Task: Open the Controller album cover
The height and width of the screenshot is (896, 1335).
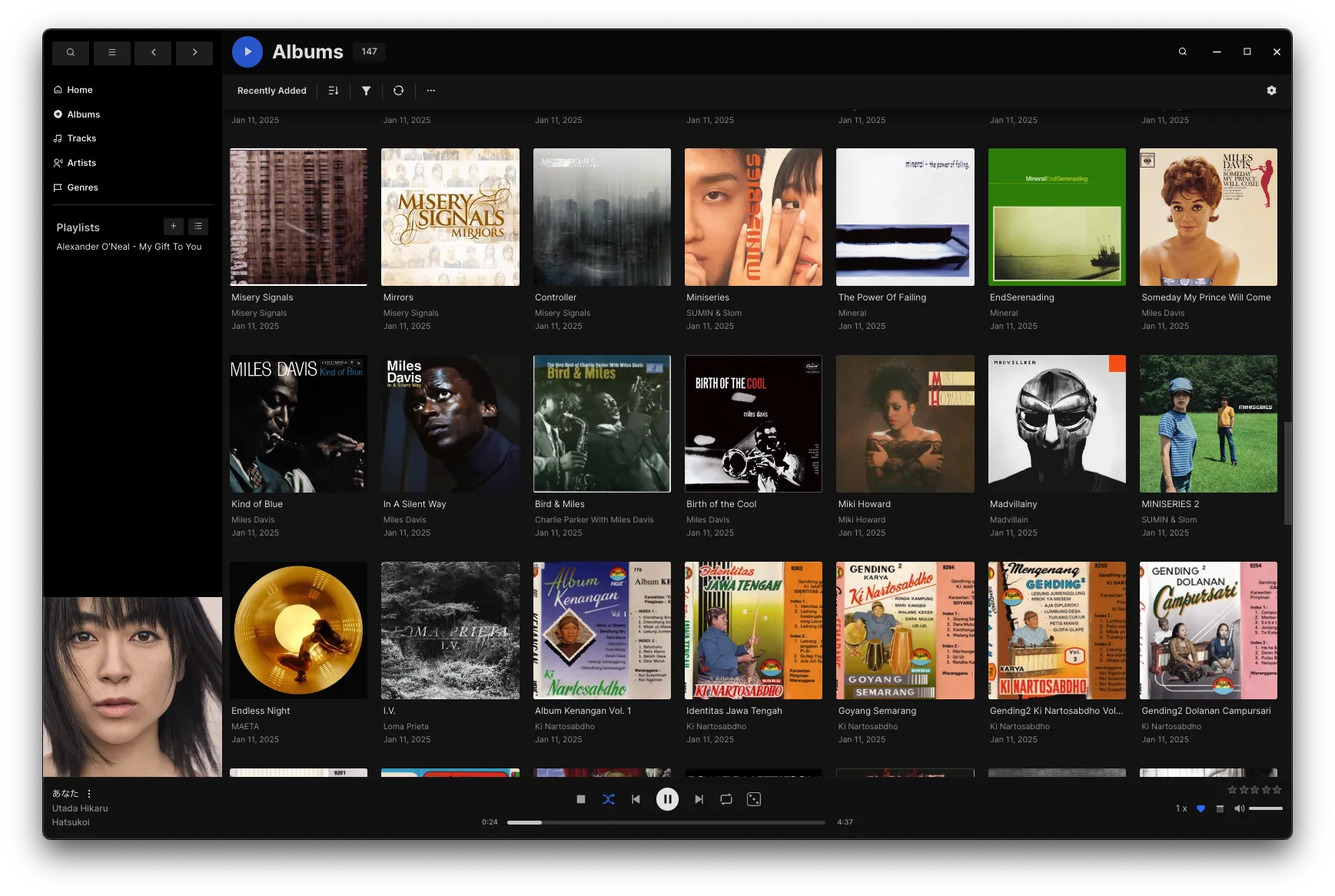Action: coord(602,217)
